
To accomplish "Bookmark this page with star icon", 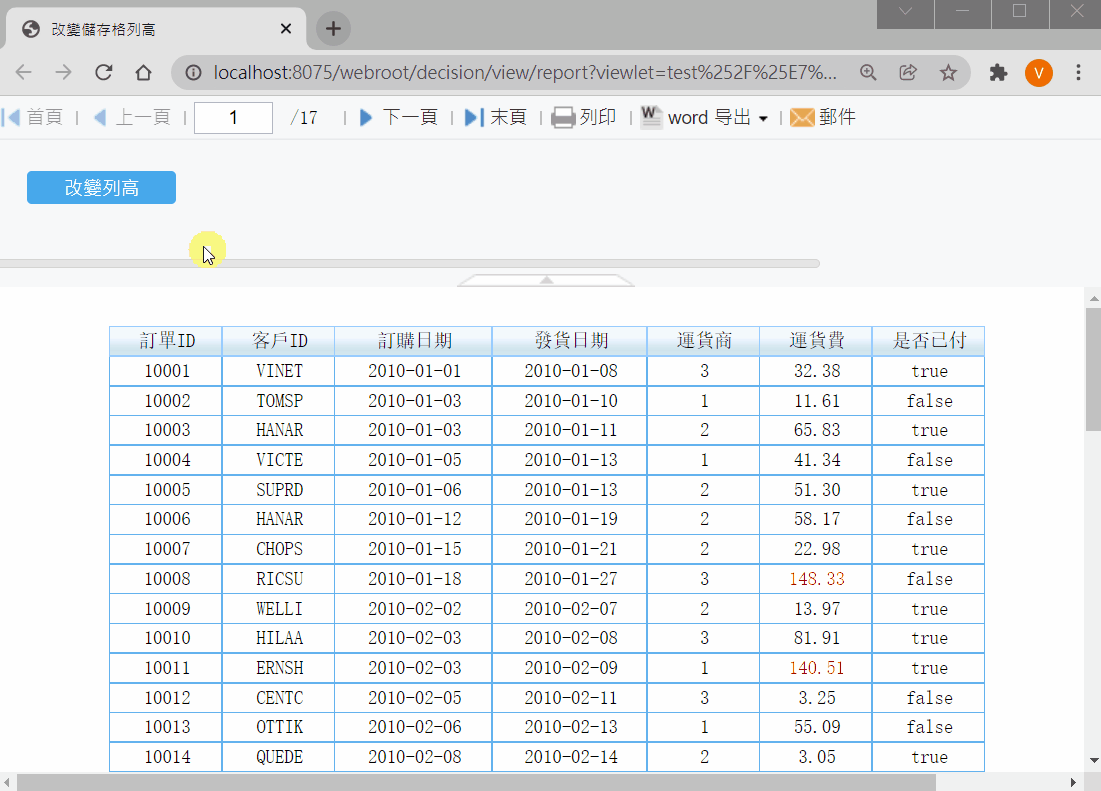I will coord(948,72).
